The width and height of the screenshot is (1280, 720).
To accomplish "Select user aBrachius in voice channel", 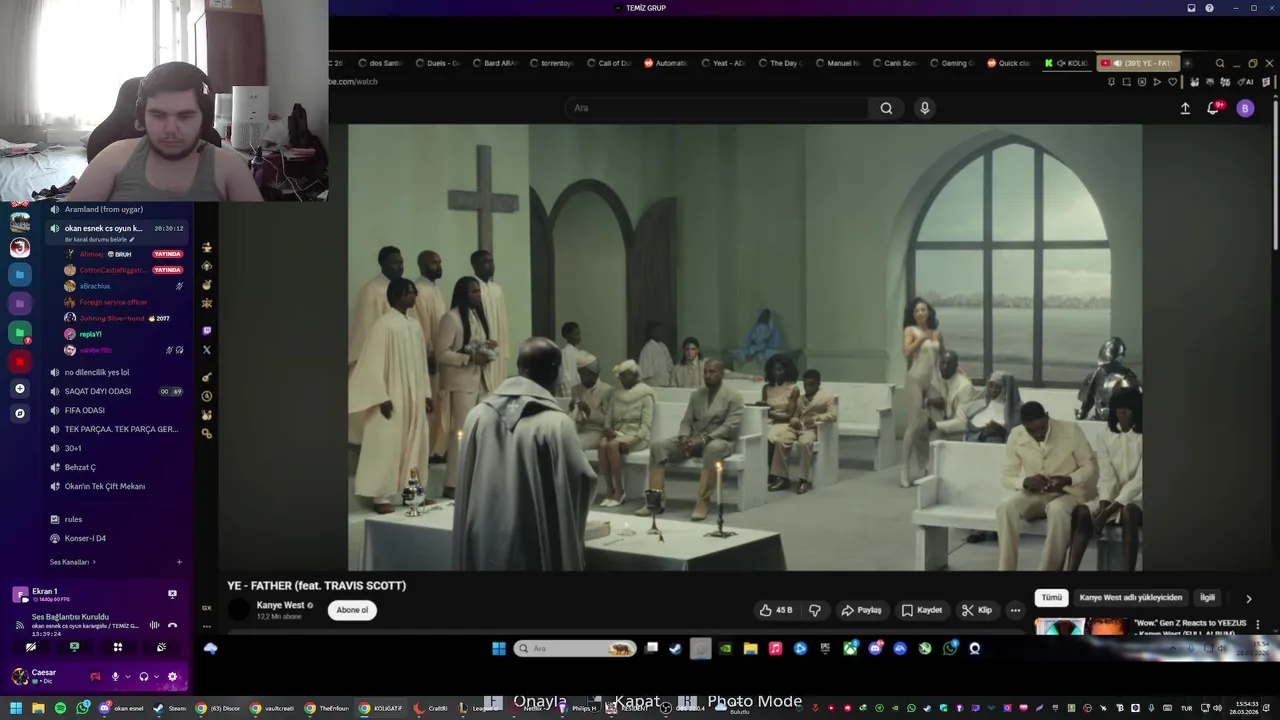I will point(95,286).
